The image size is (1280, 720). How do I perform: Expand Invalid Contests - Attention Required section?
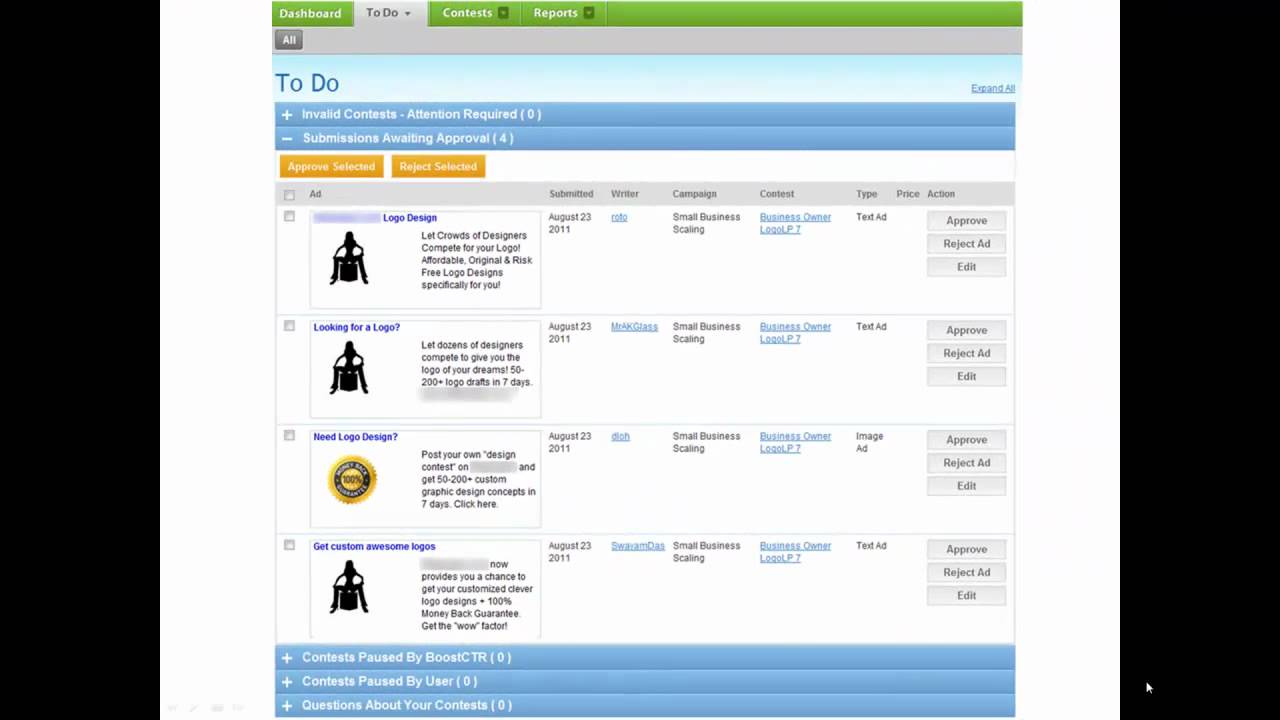coord(645,114)
